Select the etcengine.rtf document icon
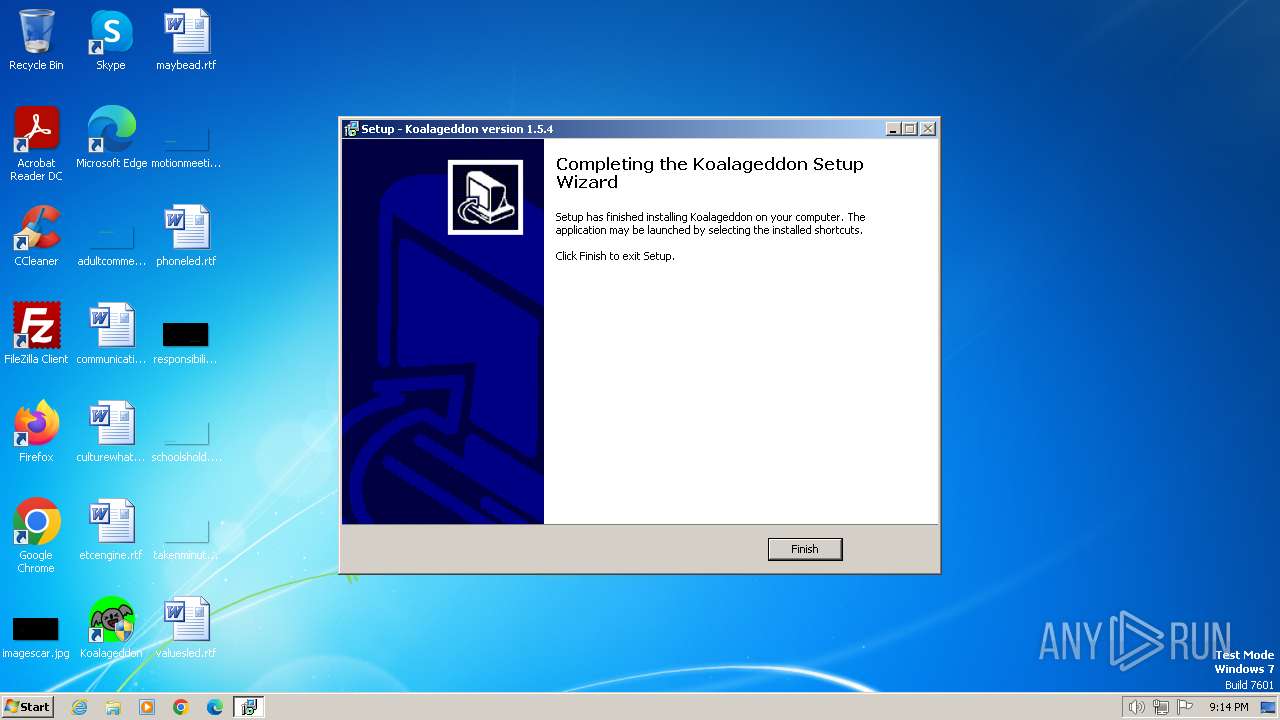Image resolution: width=1280 pixels, height=720 pixels. pyautogui.click(x=111, y=530)
